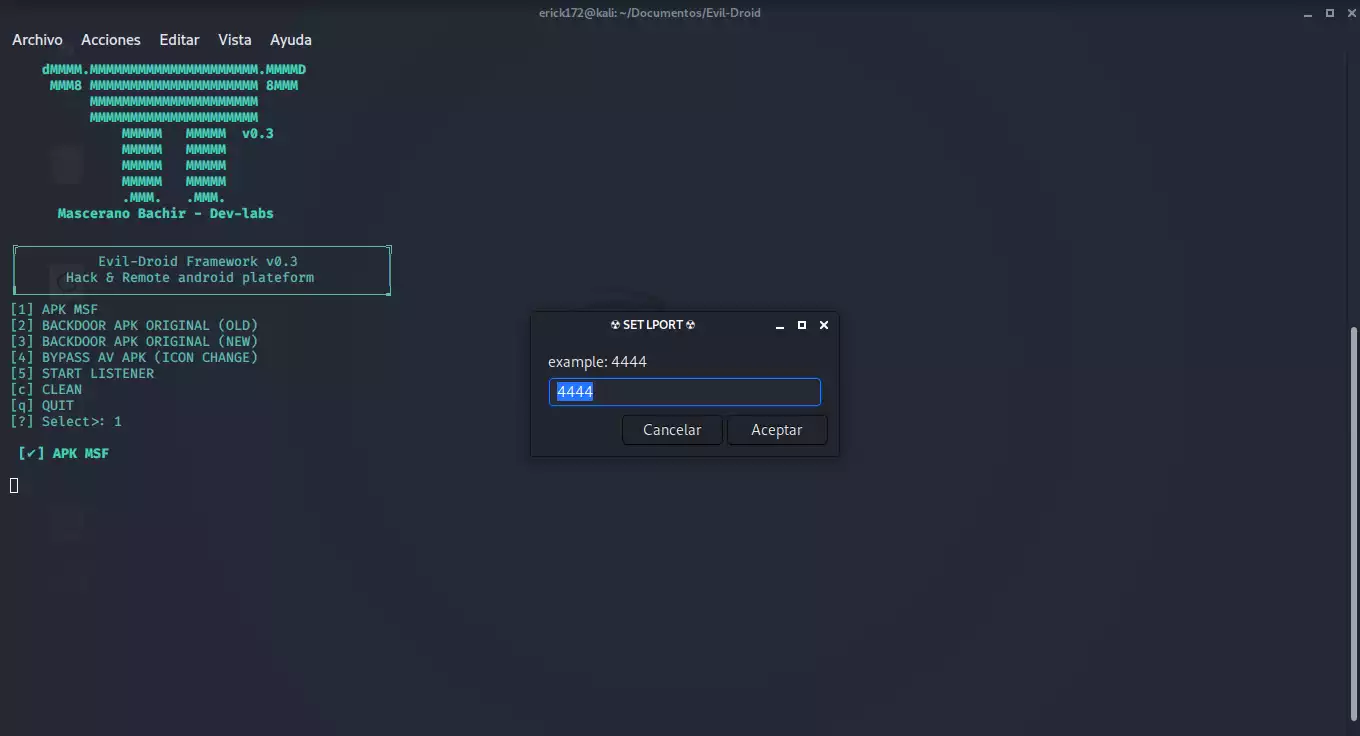The width and height of the screenshot is (1360, 736).
Task: Click "Hack & Remote android plateform" text
Action: tap(190, 277)
